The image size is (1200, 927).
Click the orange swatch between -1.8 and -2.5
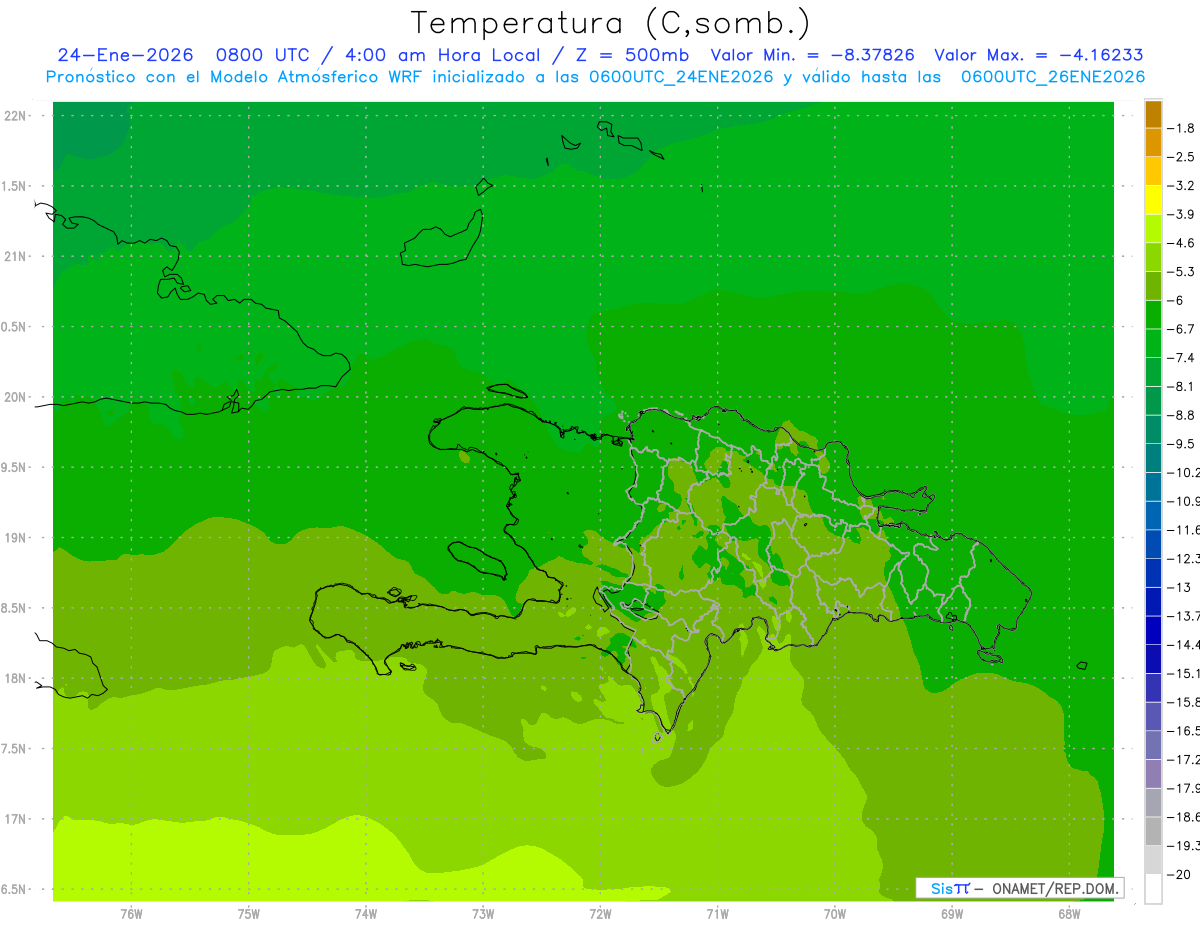[1154, 142]
